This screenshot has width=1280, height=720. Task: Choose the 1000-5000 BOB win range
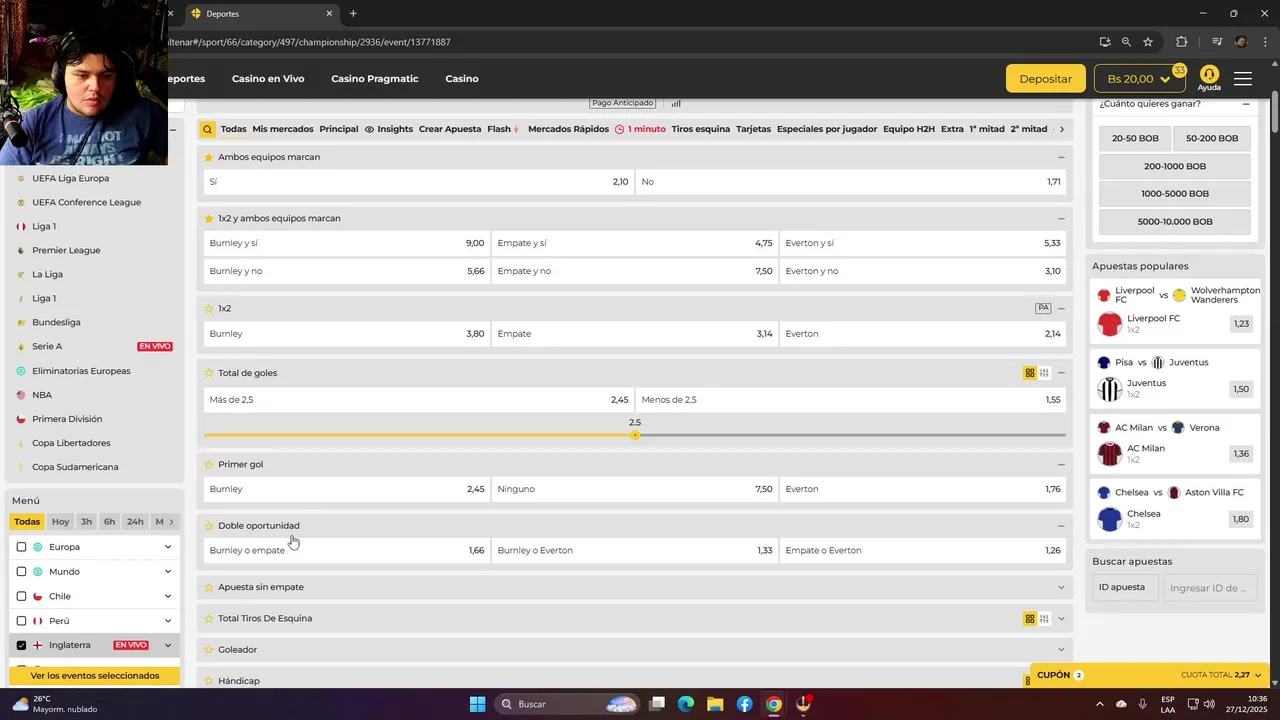point(1174,194)
